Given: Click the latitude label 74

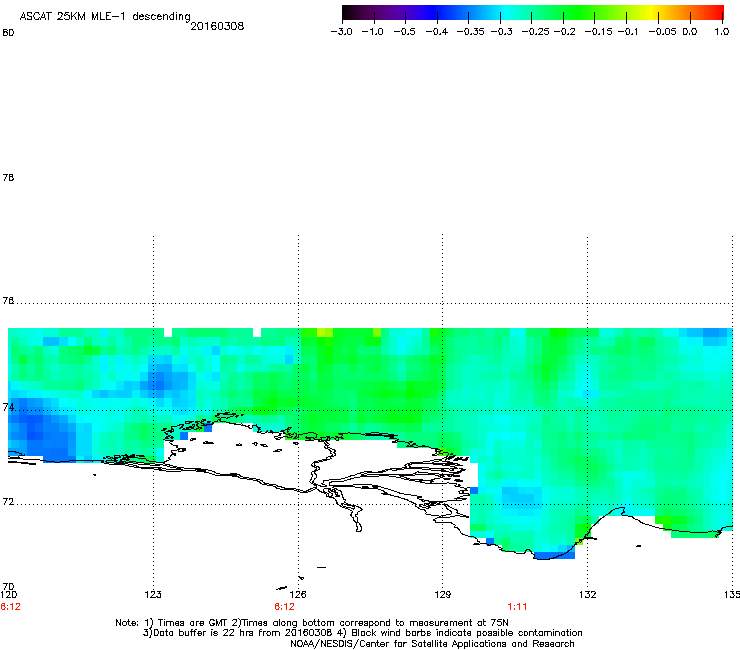Looking at the screenshot, I should pos(8,407).
